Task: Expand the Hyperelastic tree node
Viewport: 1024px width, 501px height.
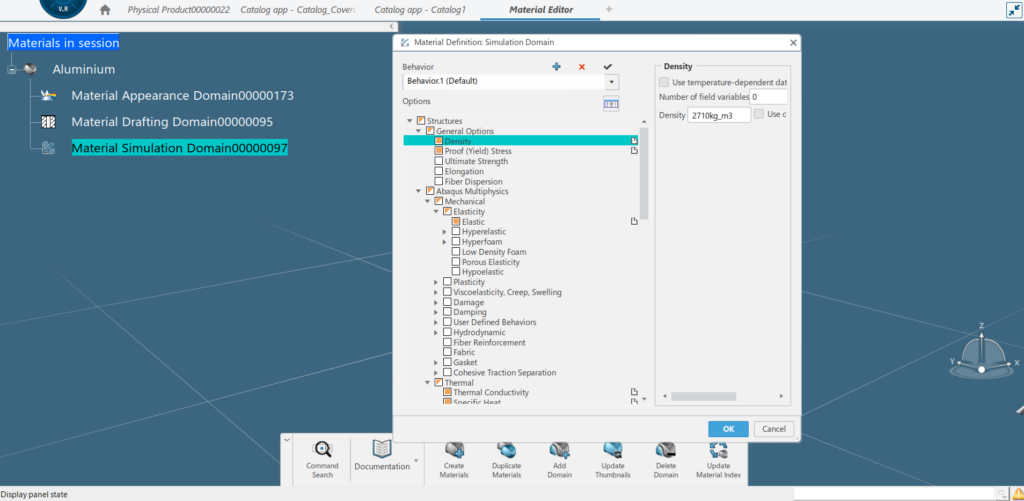Action: pos(444,232)
